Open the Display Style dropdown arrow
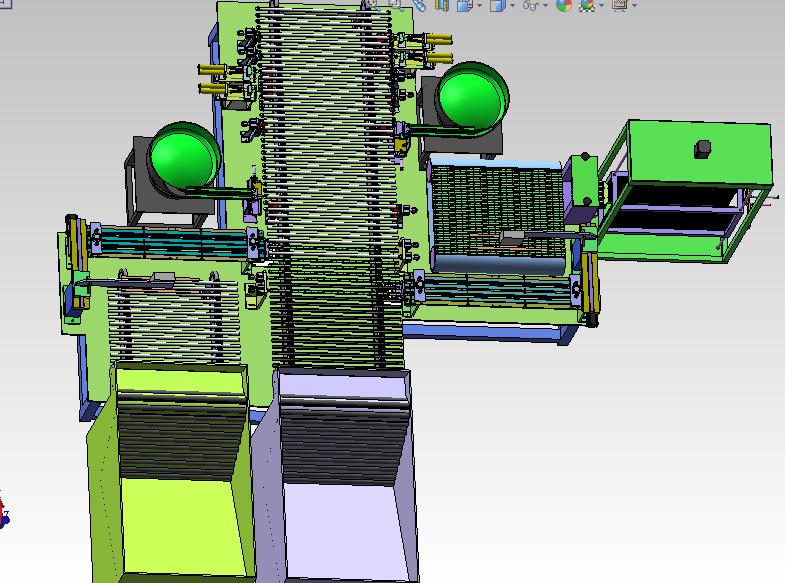 [x=512, y=5]
